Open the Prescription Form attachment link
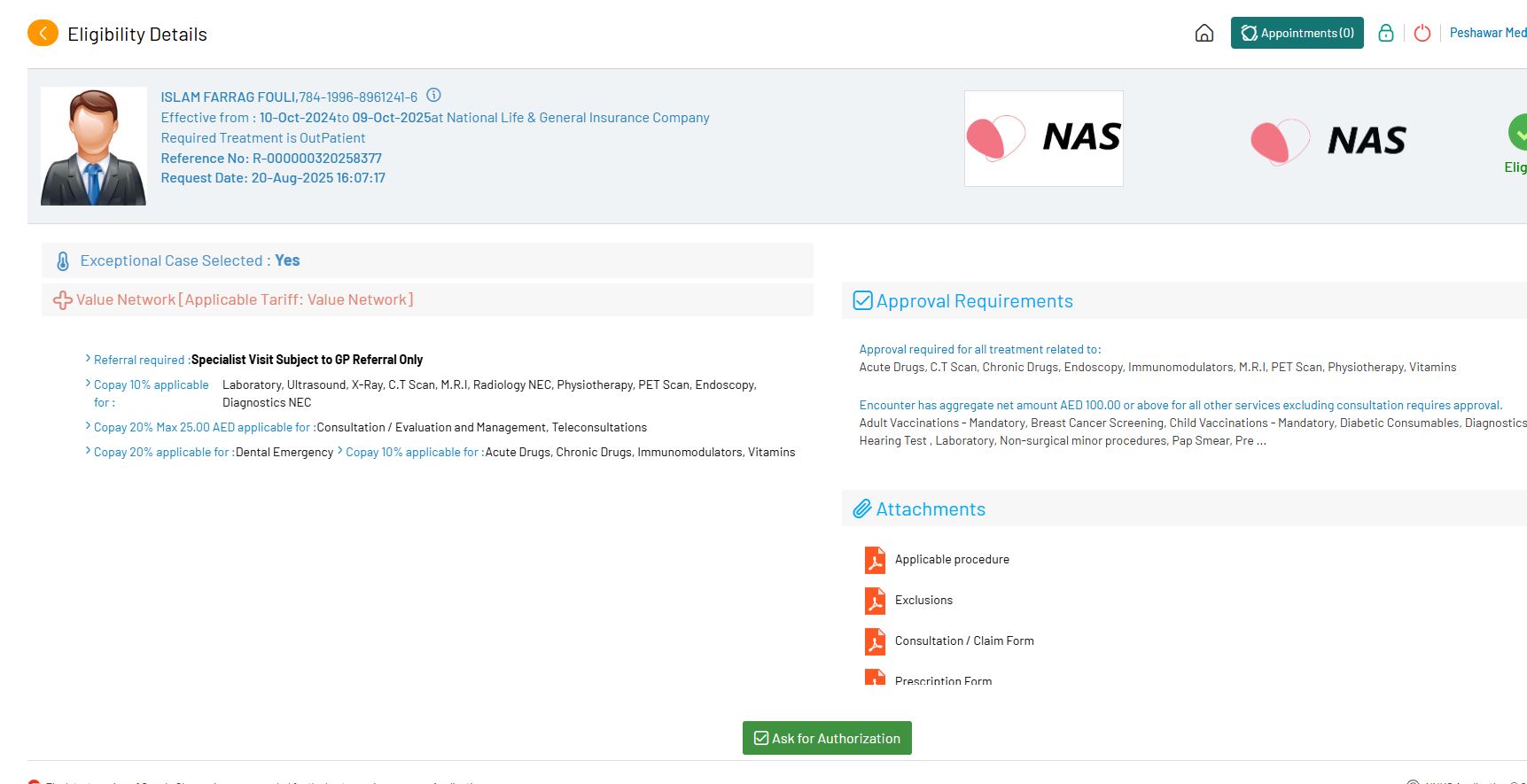This screenshot has width=1527, height=784. [943, 680]
